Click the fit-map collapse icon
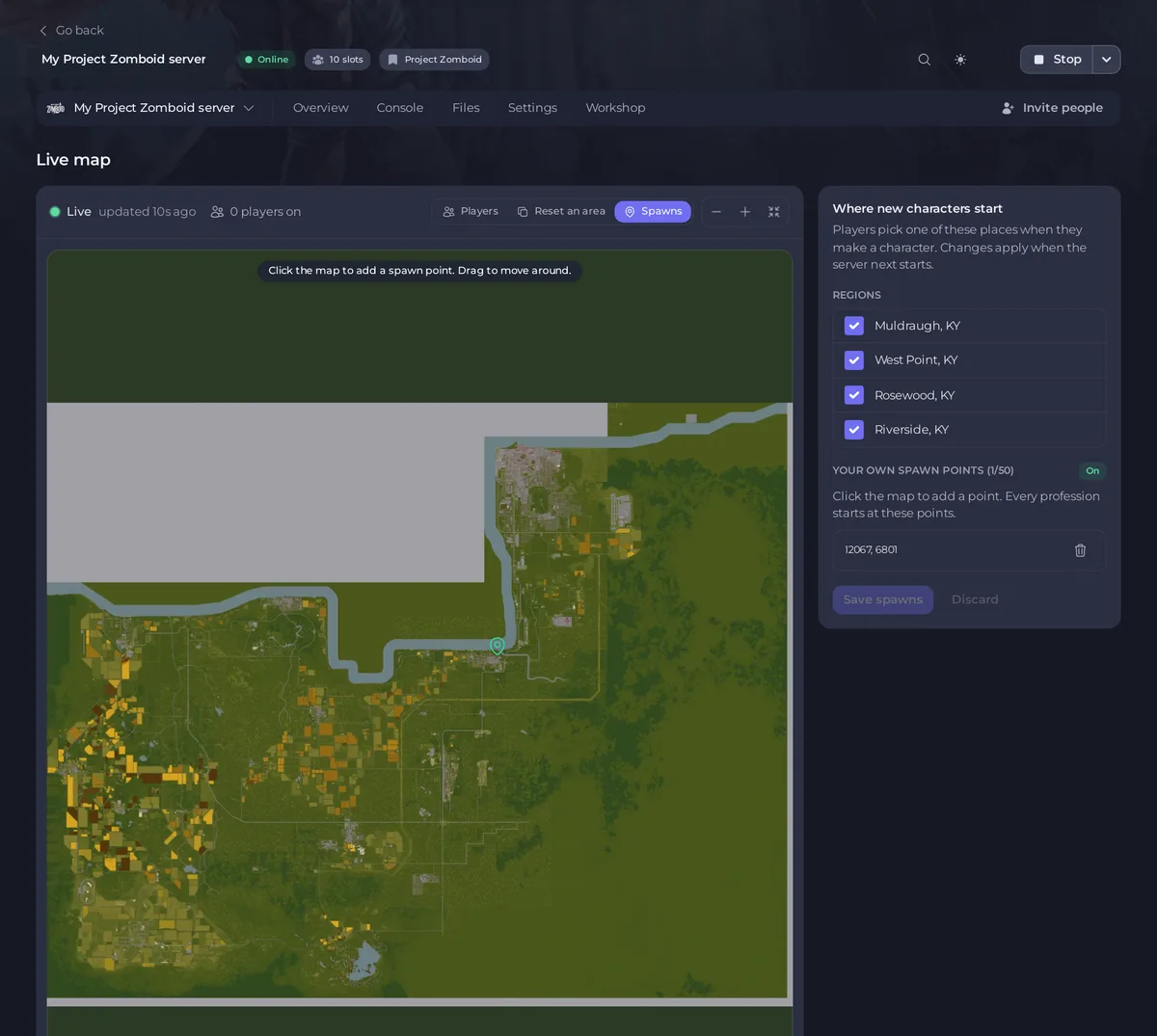This screenshot has width=1157, height=1036. click(773, 212)
